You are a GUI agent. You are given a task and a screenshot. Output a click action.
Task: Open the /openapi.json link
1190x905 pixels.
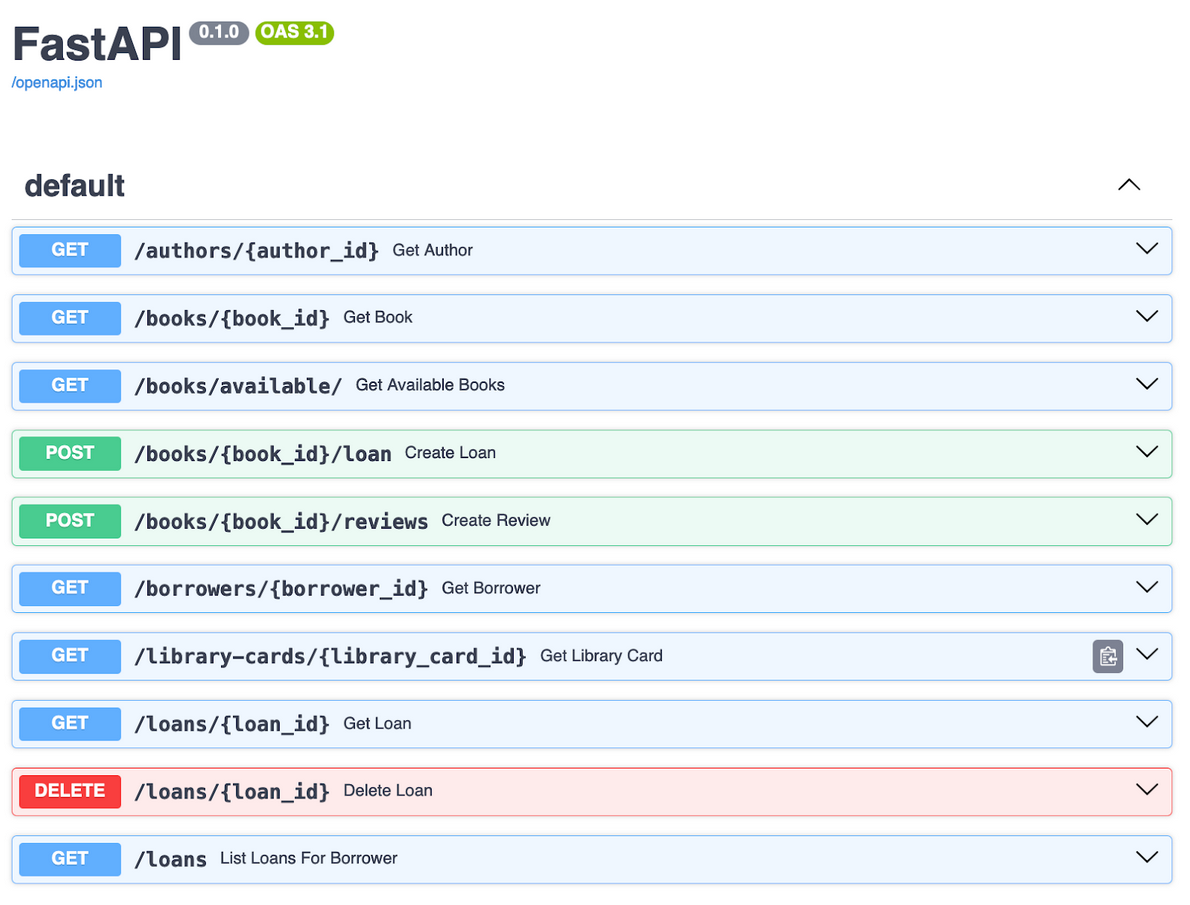(57, 83)
